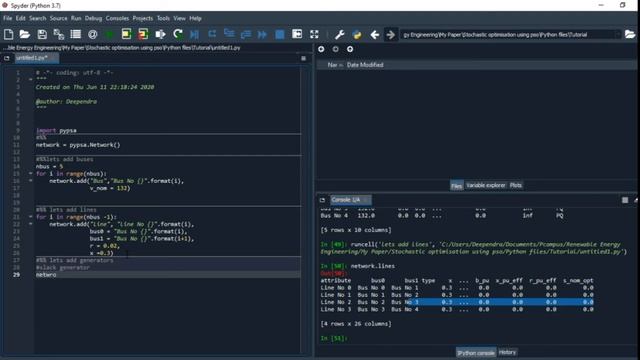Collapse the for loop fold at line 21

click(x=31, y=217)
